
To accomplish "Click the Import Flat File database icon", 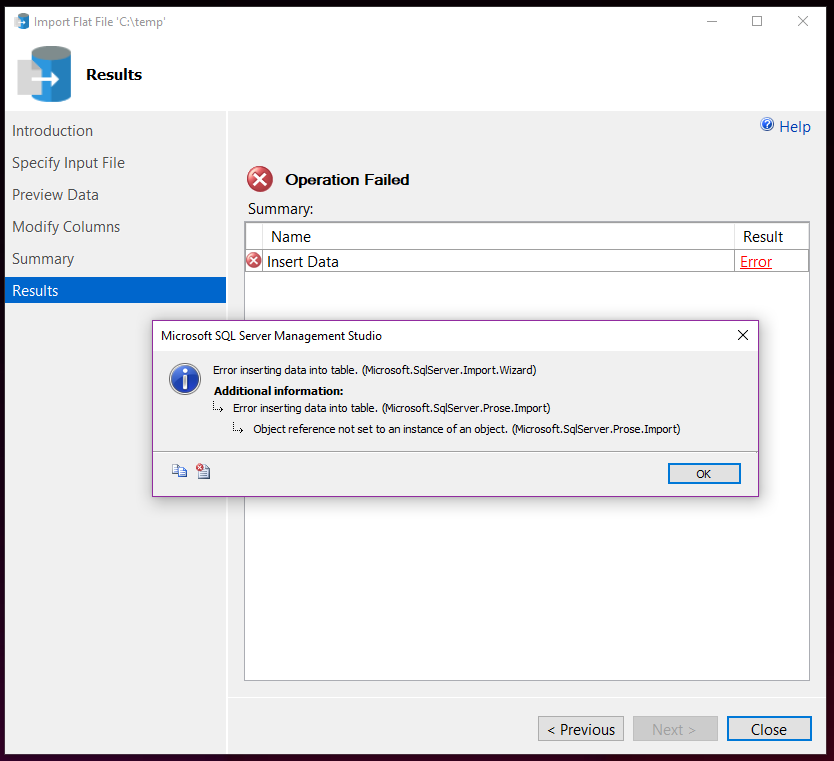I will 44,74.
